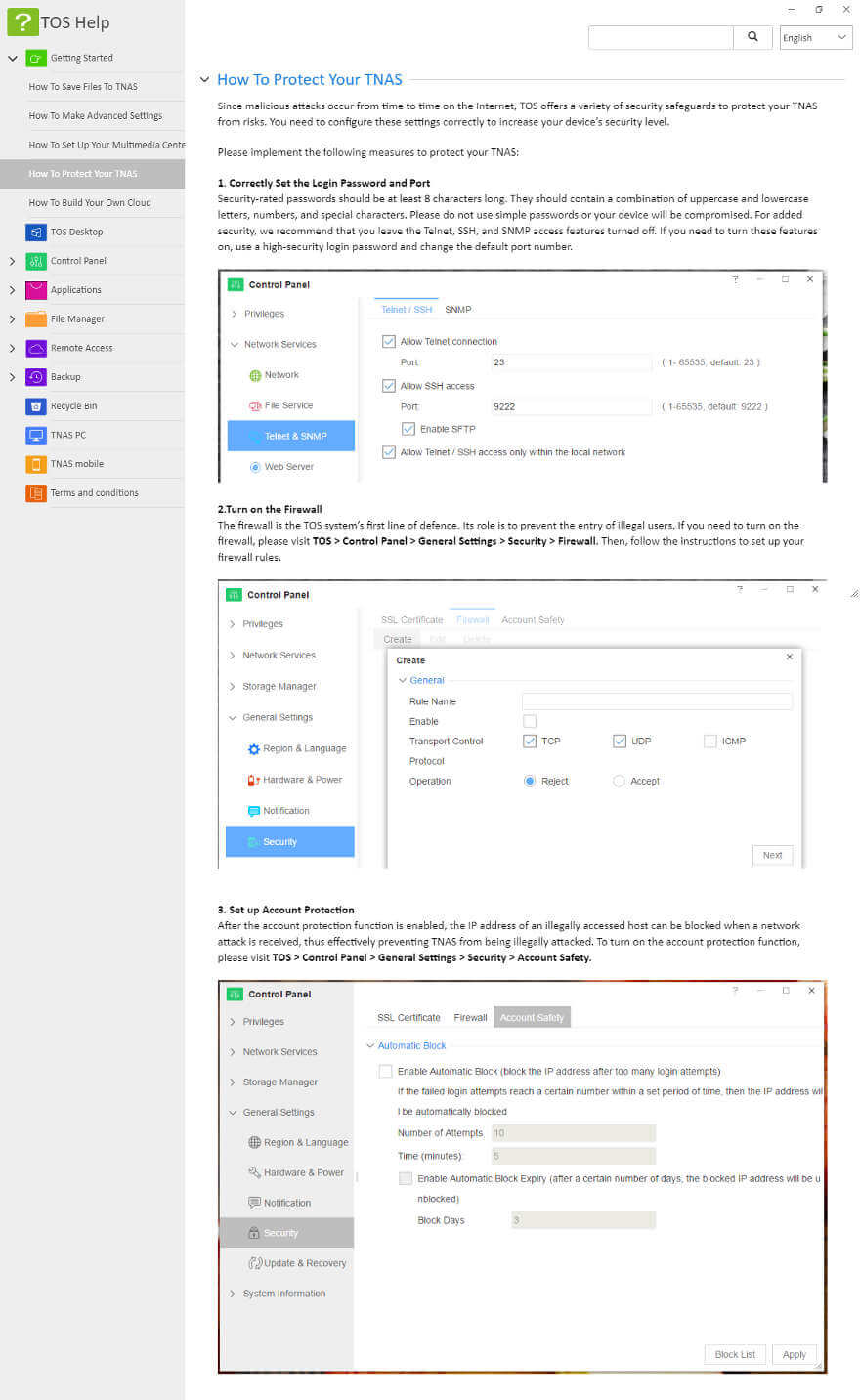Collapse the How To Protect Your TNAS heading
This screenshot has width=860, height=1400.
click(204, 80)
